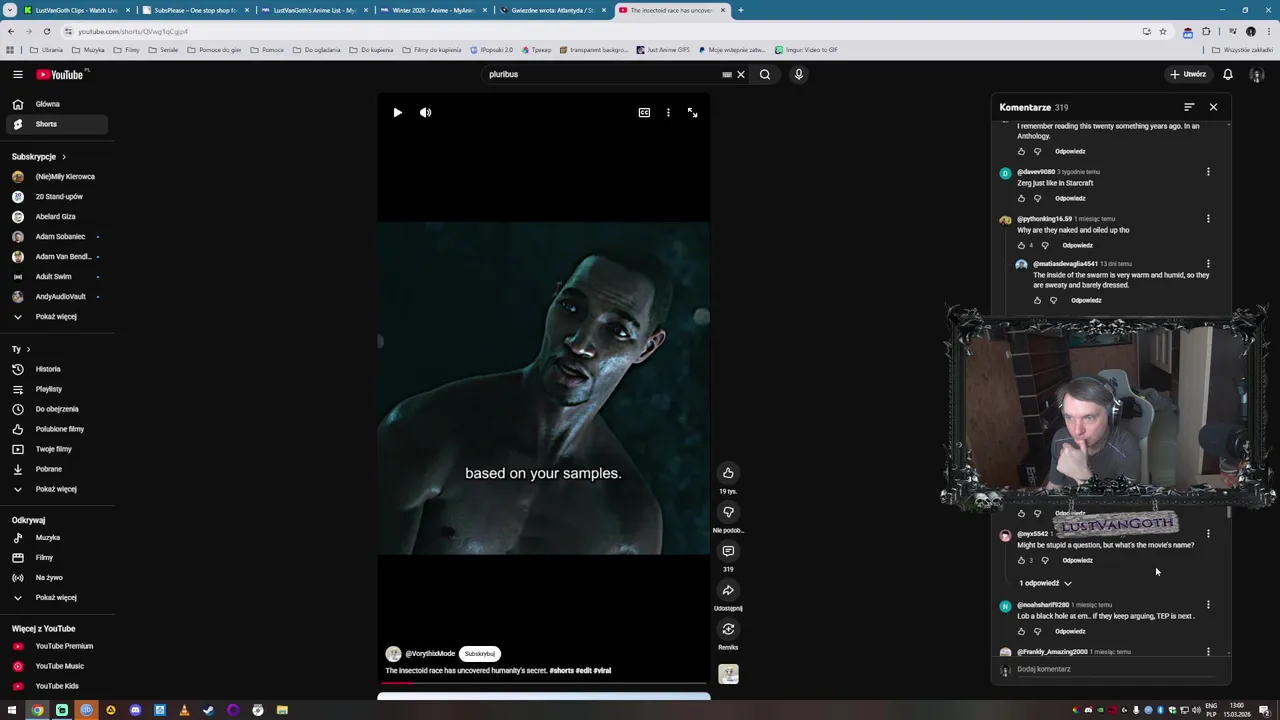Open Muzyka under Odkrywaj
The height and width of the screenshot is (720, 1280).
point(56,537)
